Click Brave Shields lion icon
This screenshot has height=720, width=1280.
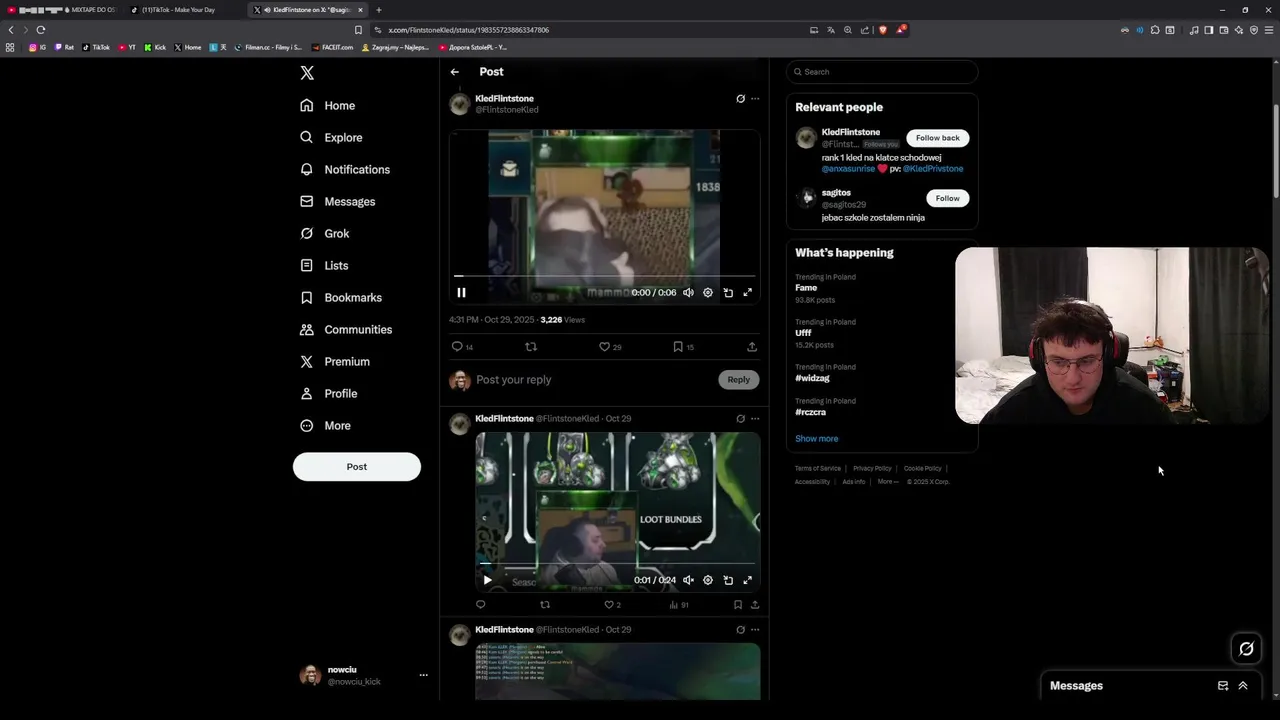882,30
